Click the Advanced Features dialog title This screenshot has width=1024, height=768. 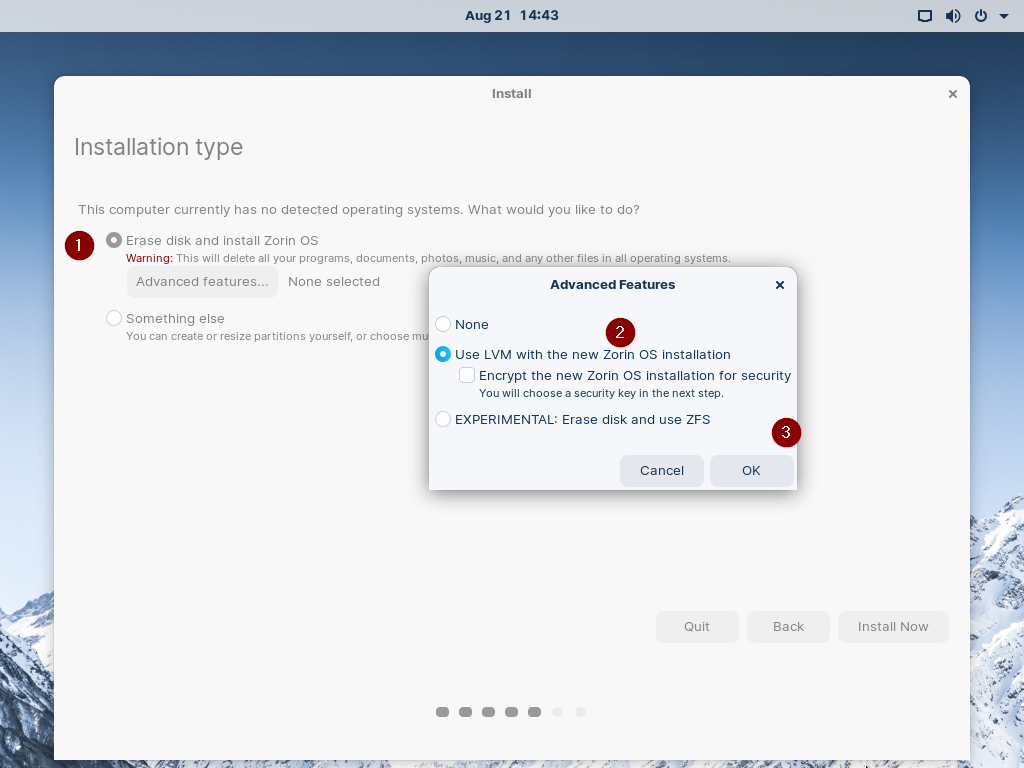[612, 285]
